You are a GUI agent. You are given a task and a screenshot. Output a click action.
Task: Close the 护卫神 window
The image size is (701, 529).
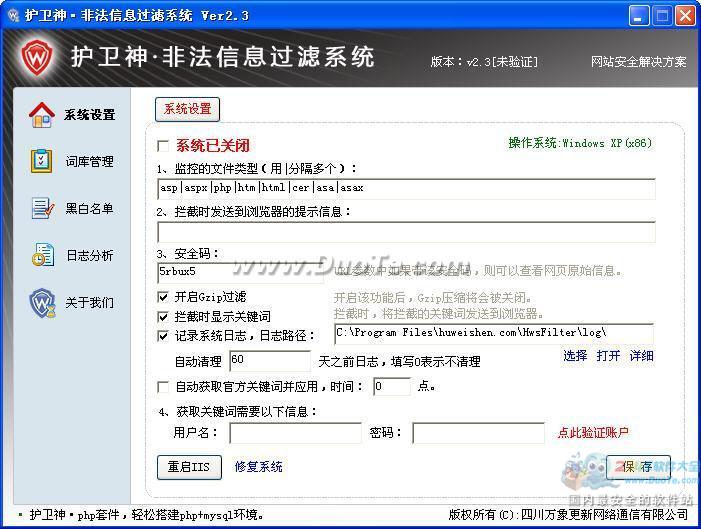[x=685, y=16]
